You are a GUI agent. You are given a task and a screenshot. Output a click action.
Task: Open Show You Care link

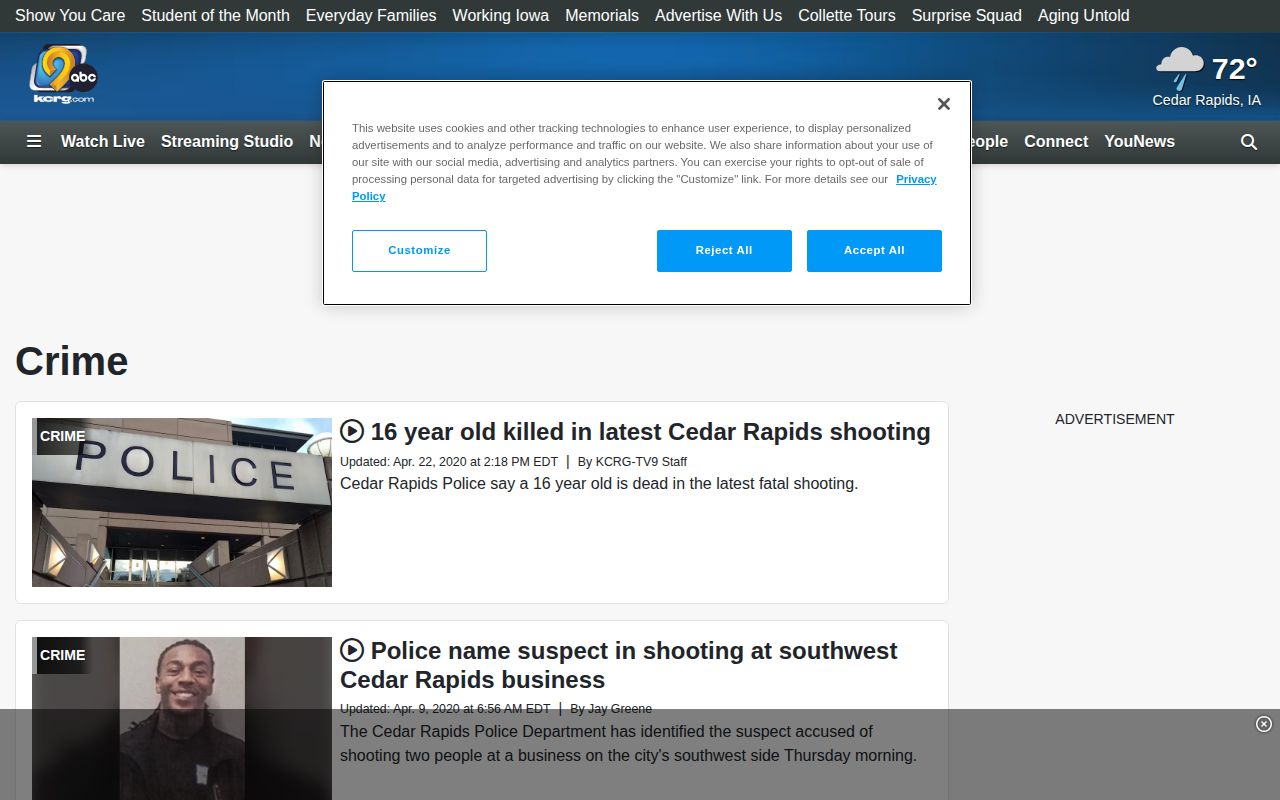(x=70, y=15)
